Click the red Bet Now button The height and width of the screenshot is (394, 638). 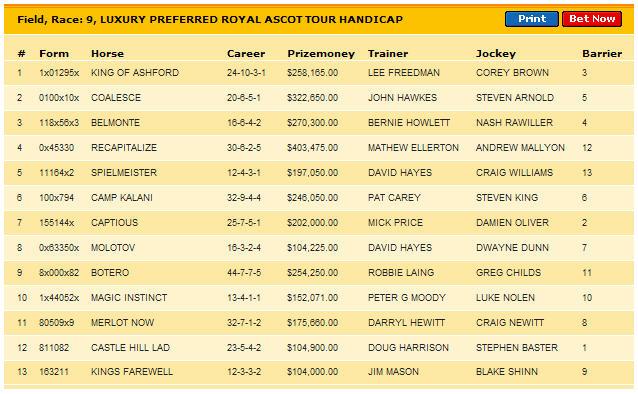coord(592,19)
